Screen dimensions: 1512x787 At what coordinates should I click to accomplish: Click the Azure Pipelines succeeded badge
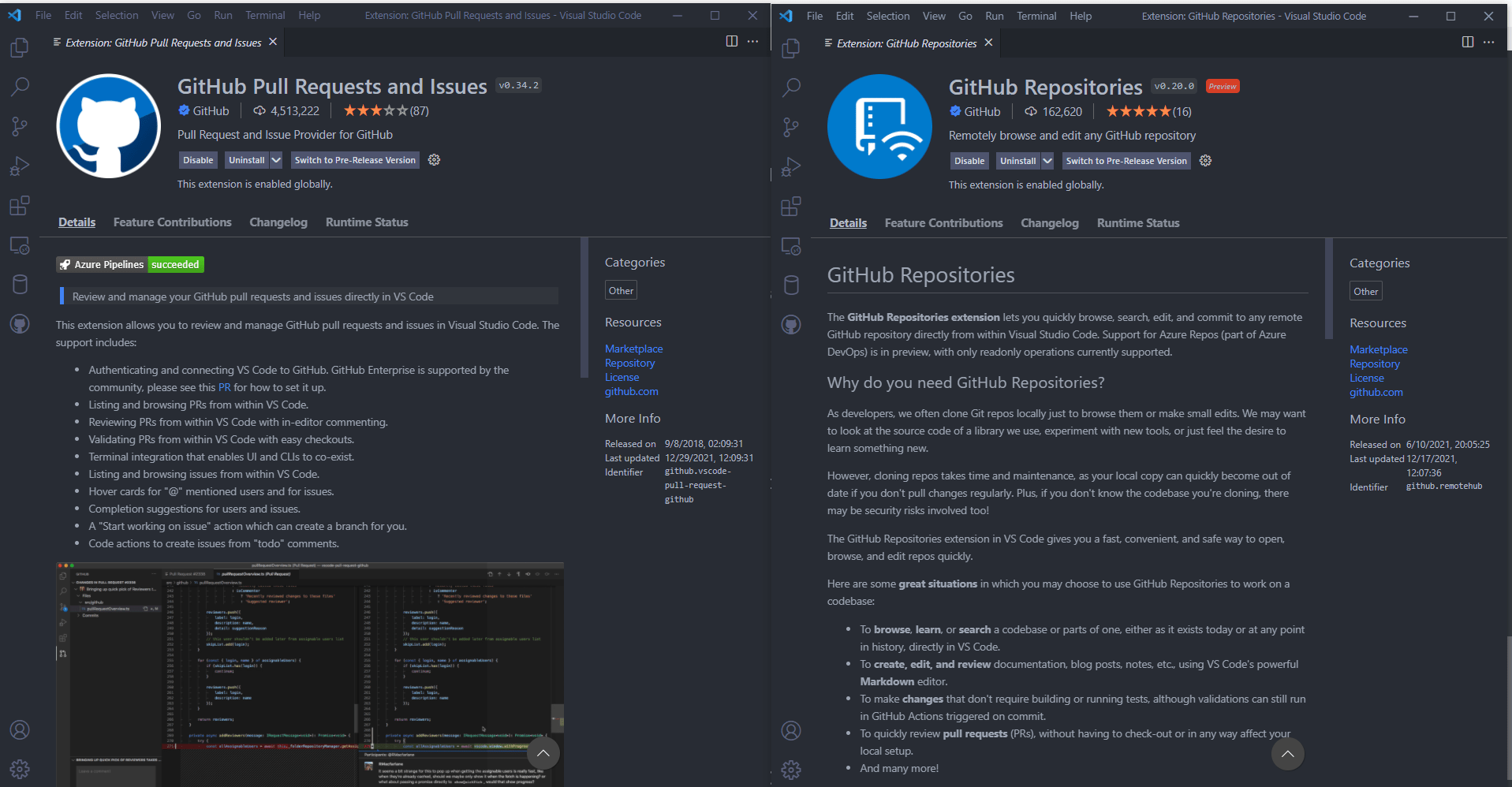pos(130,264)
